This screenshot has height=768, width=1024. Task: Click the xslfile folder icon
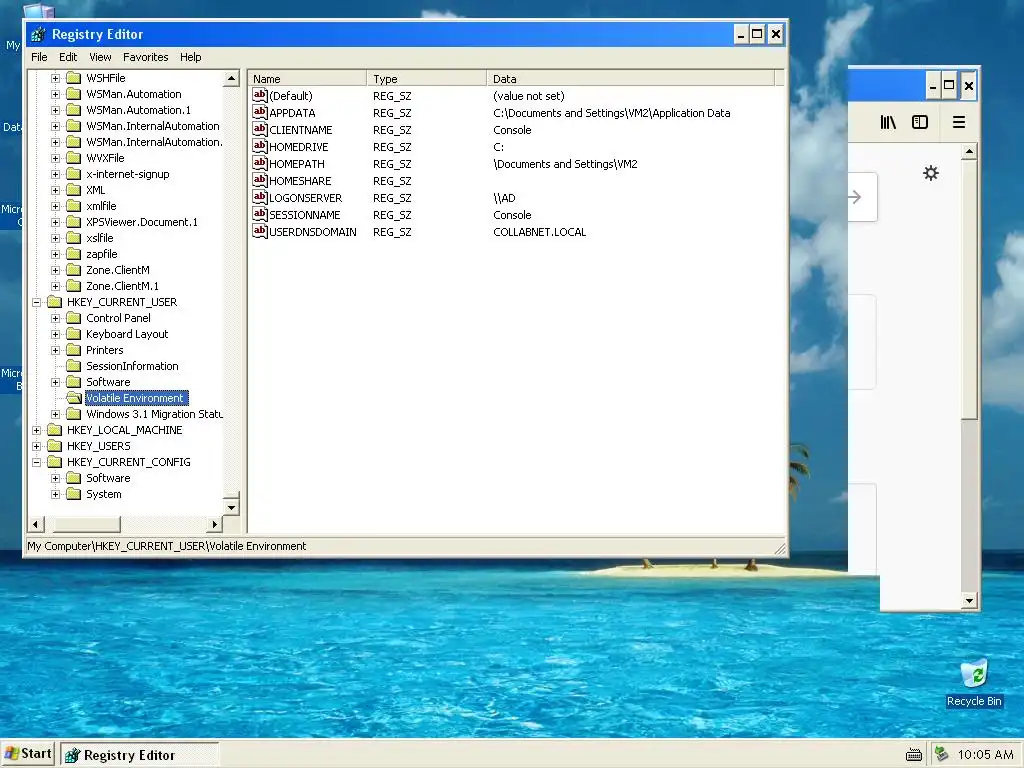point(74,238)
